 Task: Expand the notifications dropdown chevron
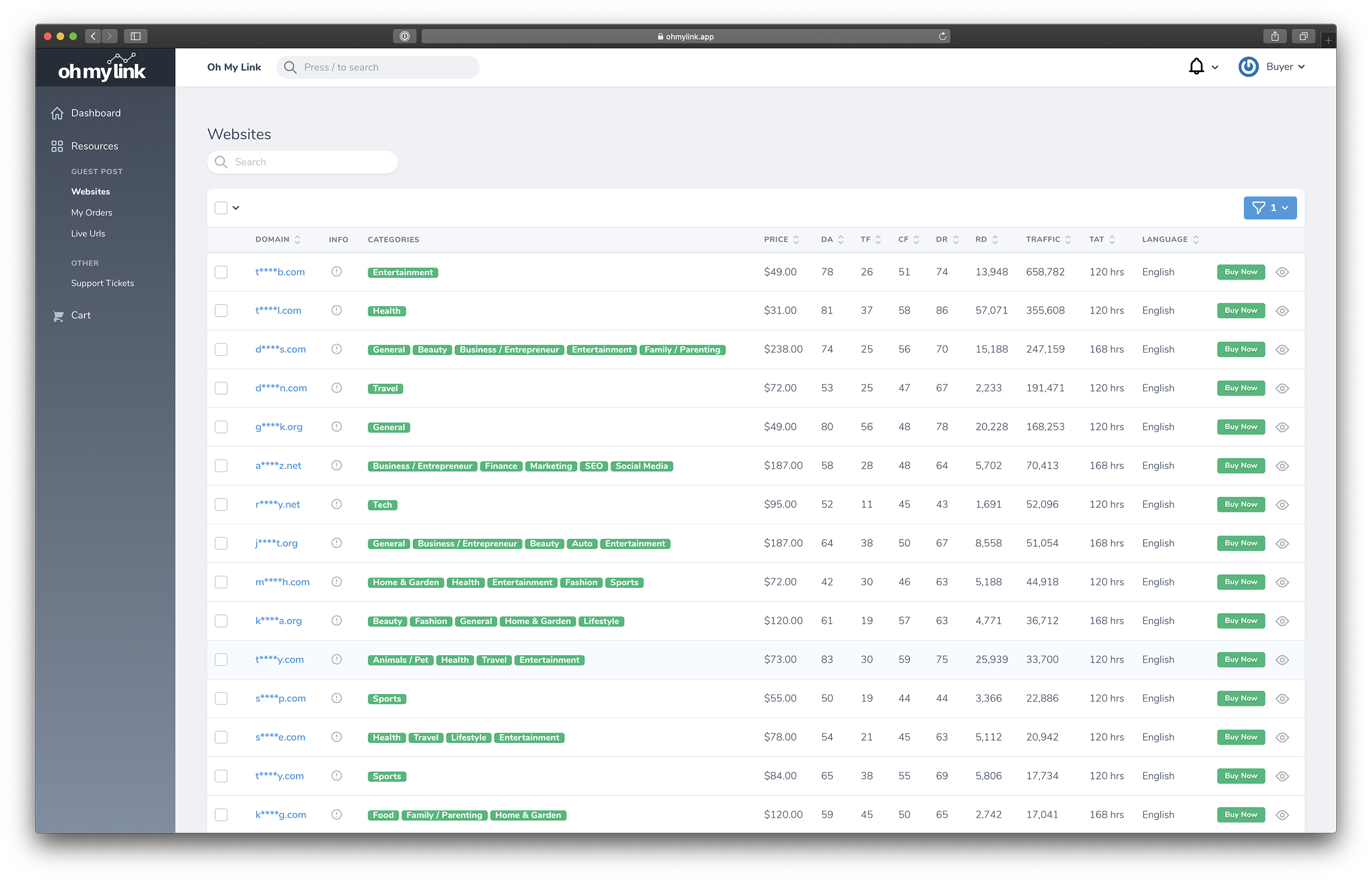click(1215, 68)
